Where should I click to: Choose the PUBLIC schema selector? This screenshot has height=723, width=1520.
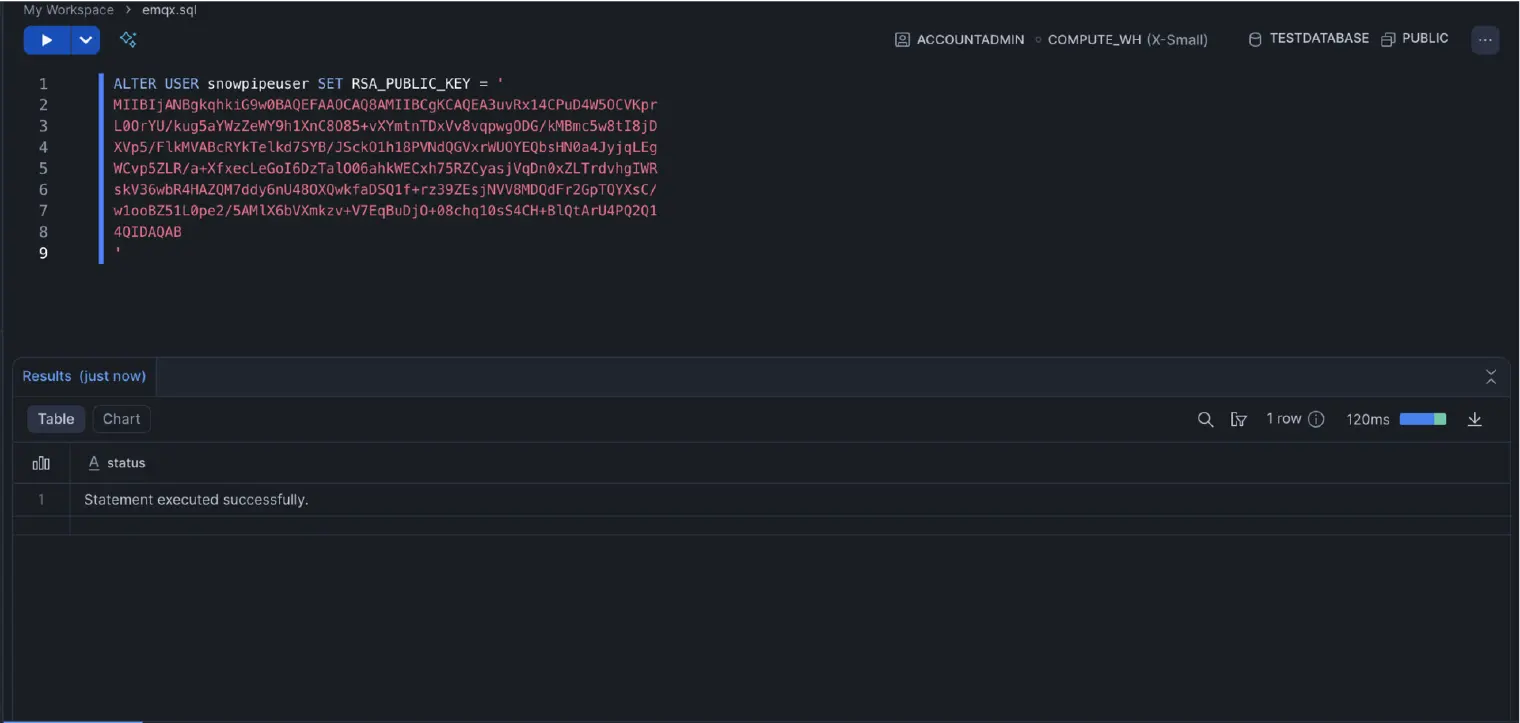pos(1415,39)
